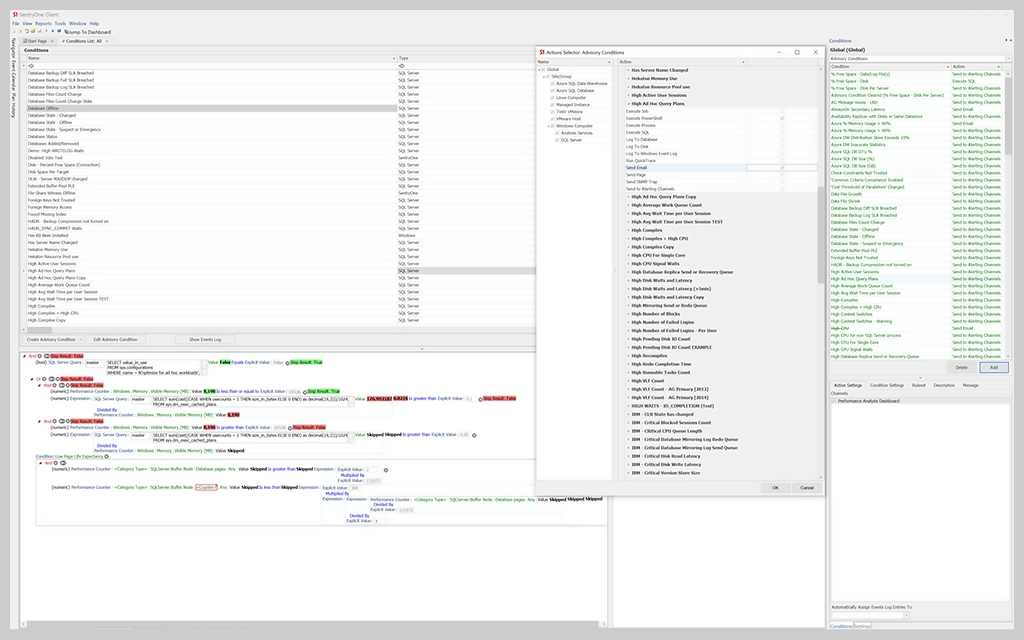
Task: Click the gear icon beside the Explicit Value field
Action: pyautogui.click(x=384, y=471)
